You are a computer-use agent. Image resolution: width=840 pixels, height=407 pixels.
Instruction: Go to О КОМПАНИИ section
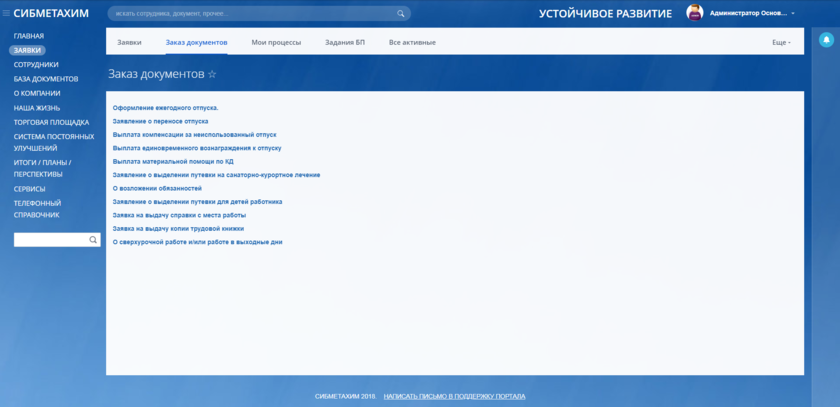click(x=37, y=93)
